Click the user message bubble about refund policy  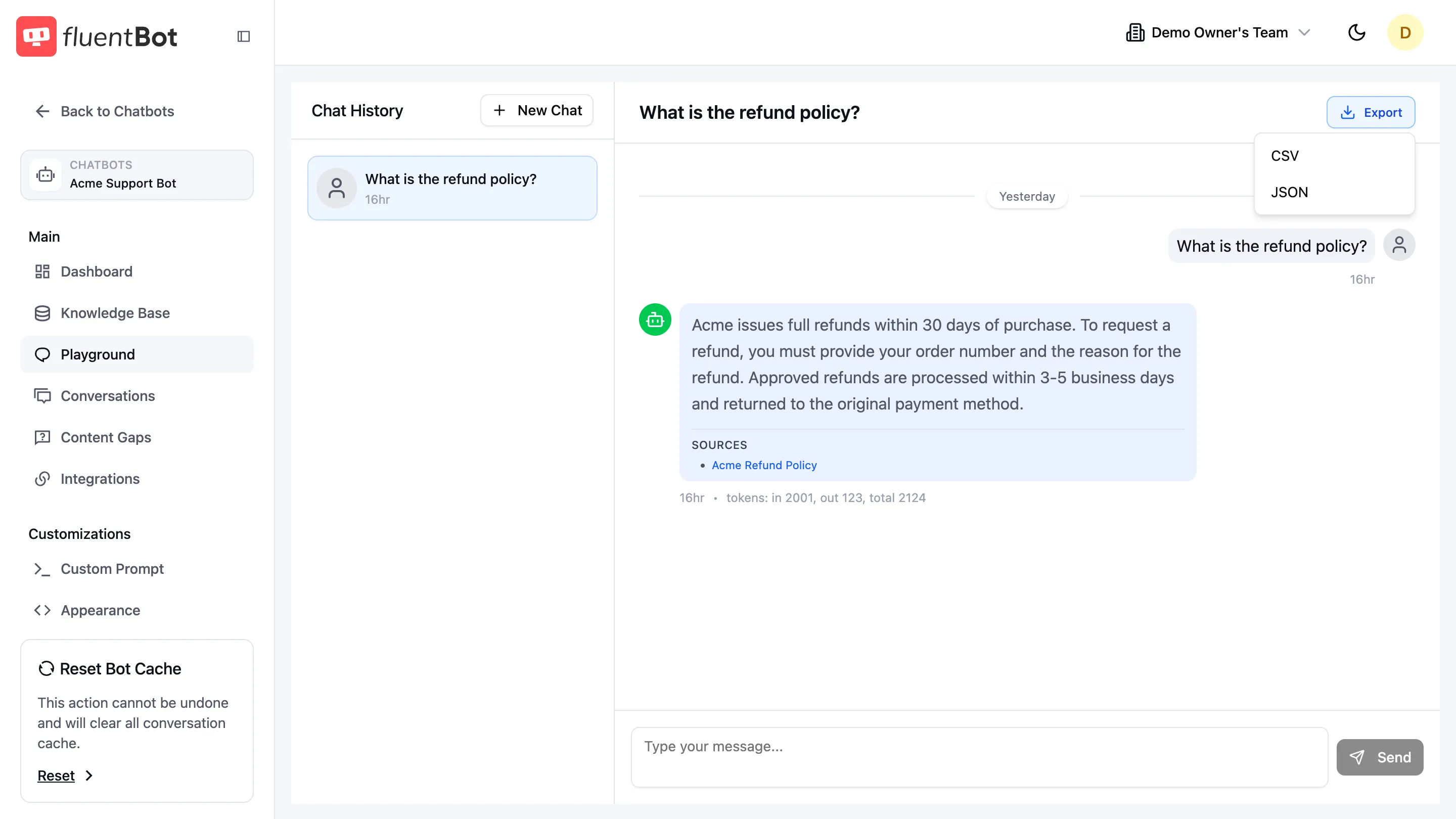[1271, 246]
